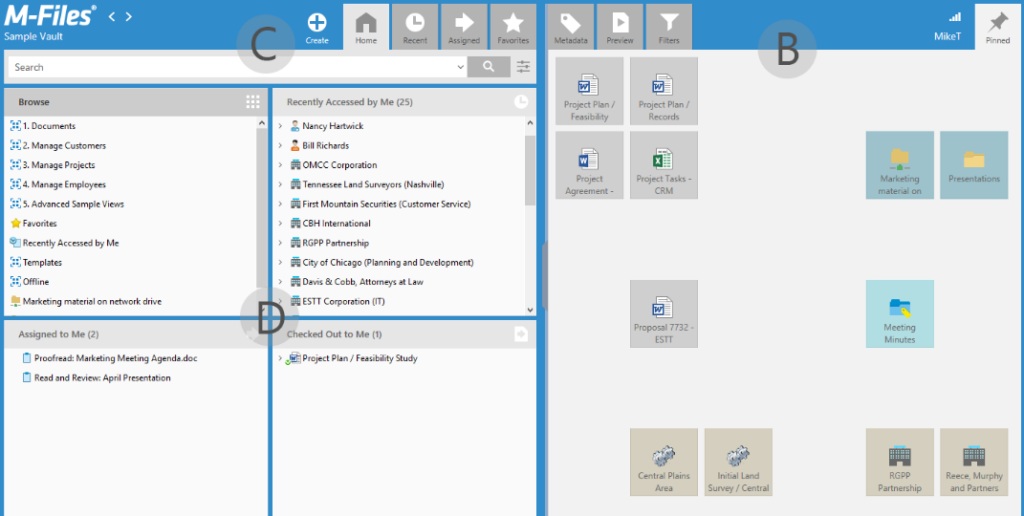Screen dimensions: 1024x516
Task: Select ESTT Corporation (IT)
Action: point(337,302)
